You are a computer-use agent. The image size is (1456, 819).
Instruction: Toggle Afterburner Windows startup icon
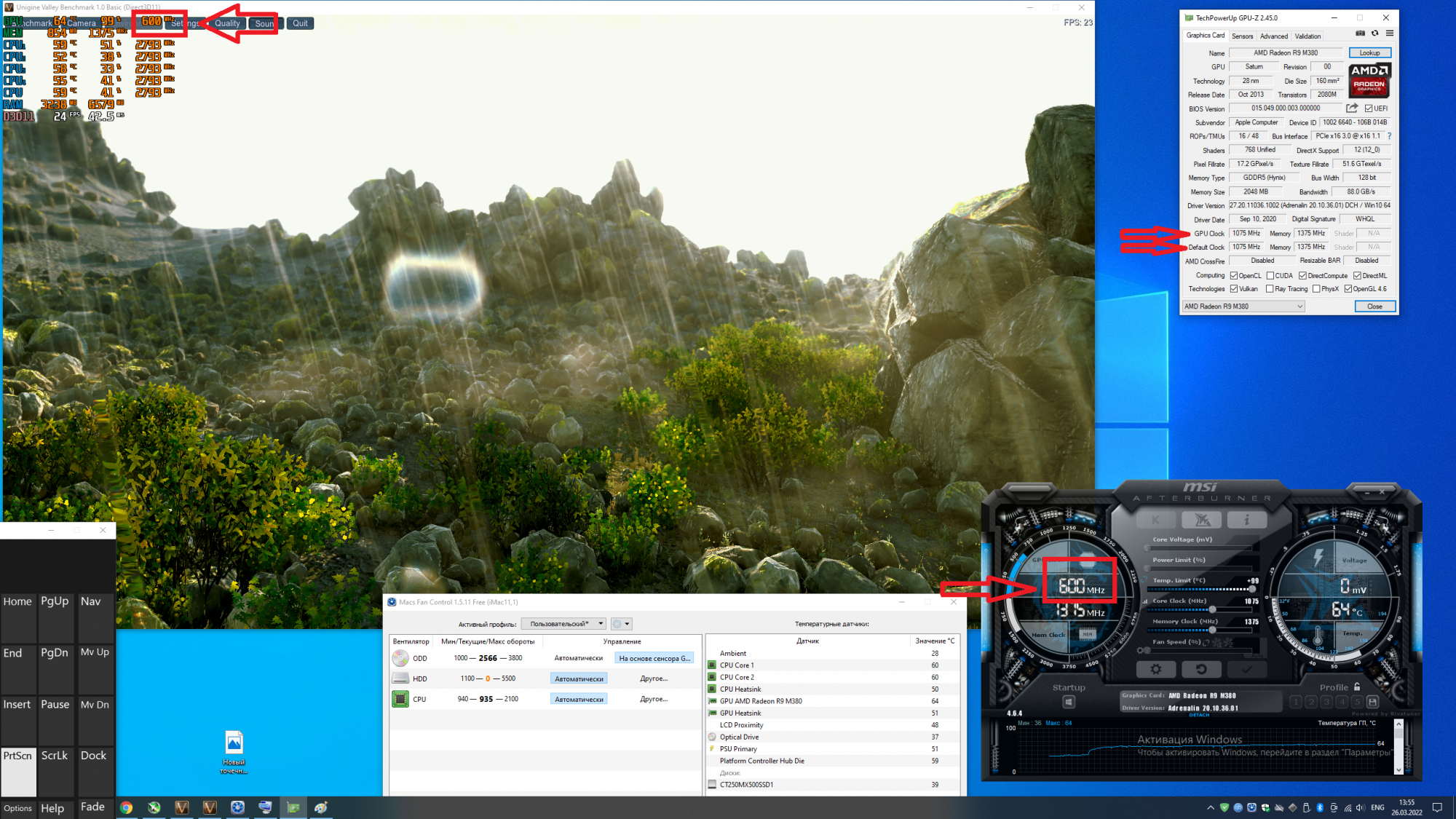coord(1069,702)
